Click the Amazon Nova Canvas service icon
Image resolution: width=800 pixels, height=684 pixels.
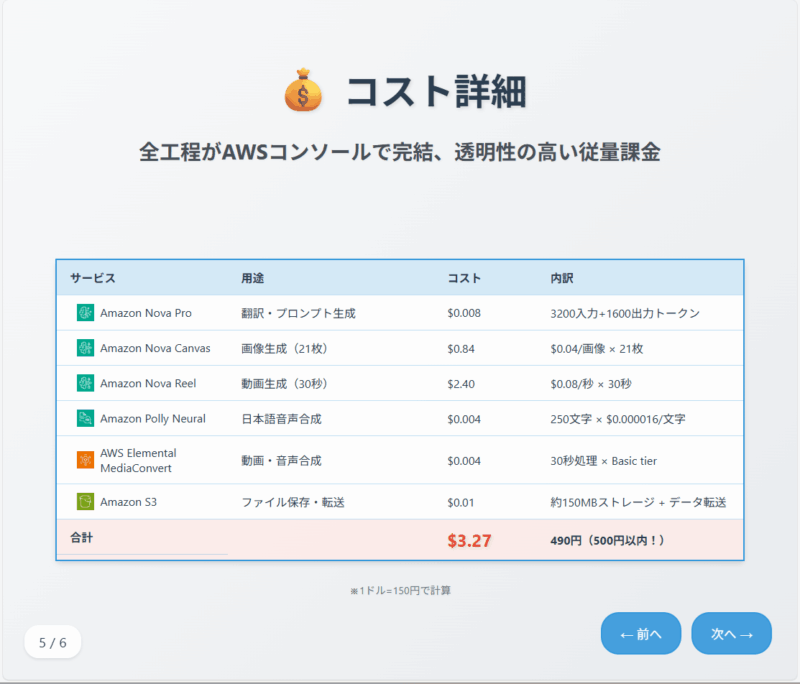85,348
